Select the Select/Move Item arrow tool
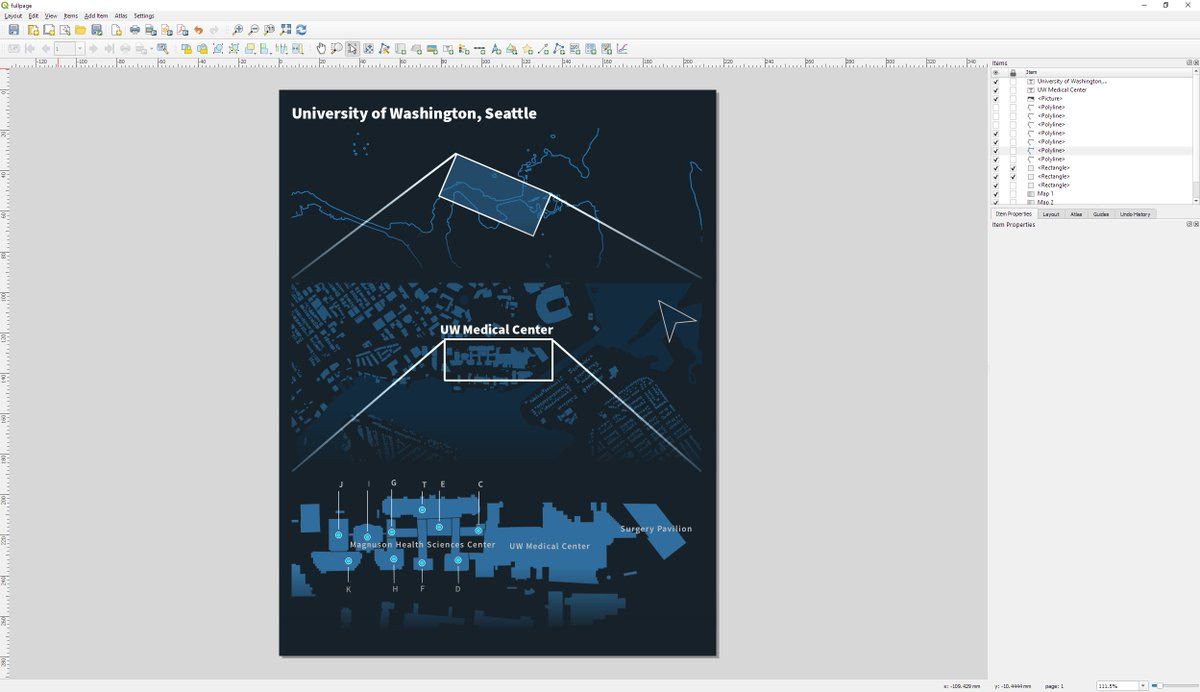Screen dimensions: 1200x692 (x=352, y=48)
